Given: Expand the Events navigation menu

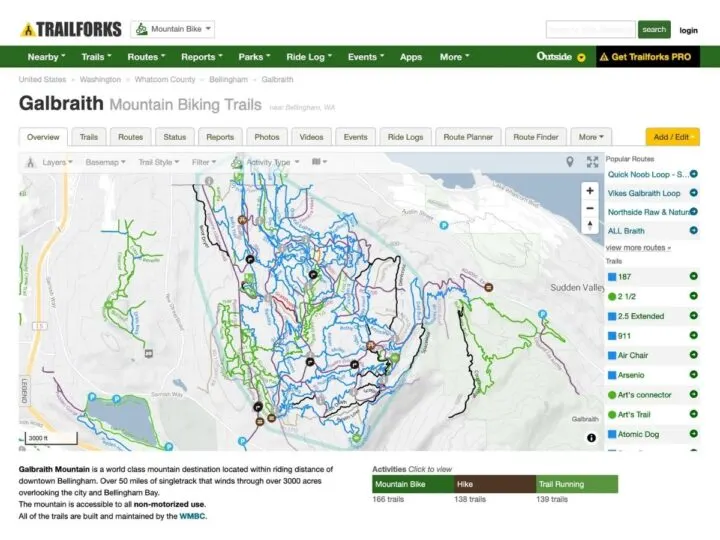Looking at the screenshot, I should tap(366, 57).
